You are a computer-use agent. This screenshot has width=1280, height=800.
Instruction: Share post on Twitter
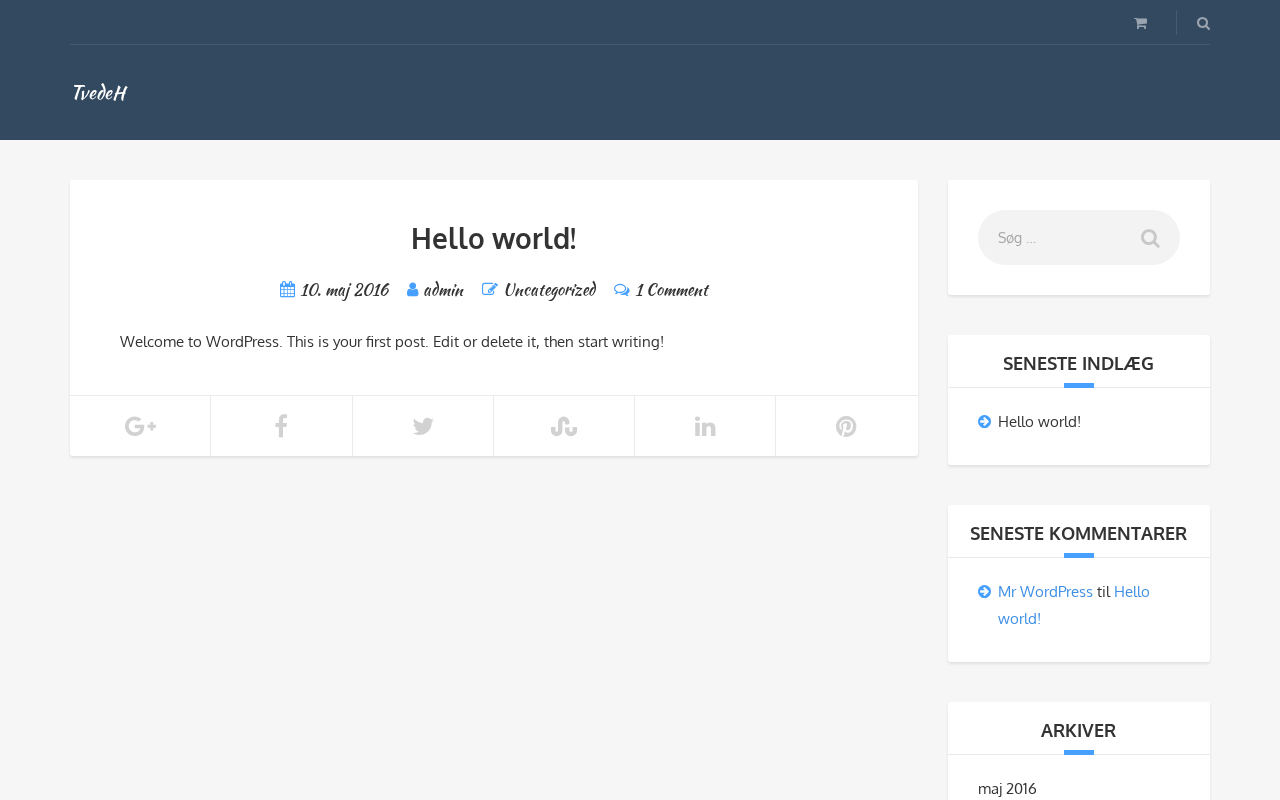[423, 427]
